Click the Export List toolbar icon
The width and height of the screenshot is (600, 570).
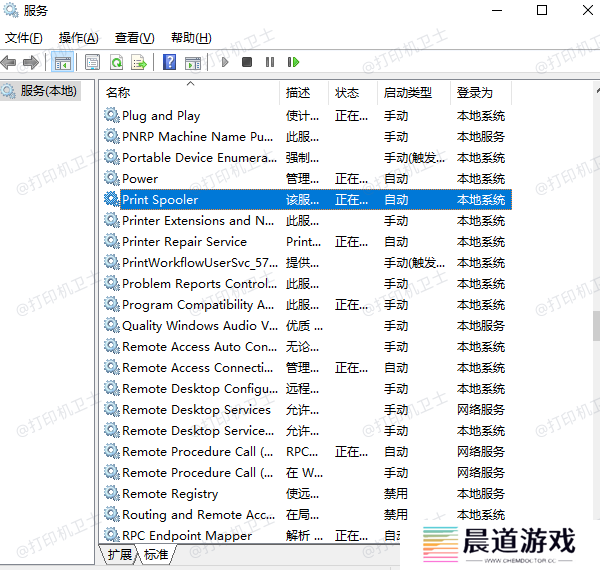tap(139, 62)
